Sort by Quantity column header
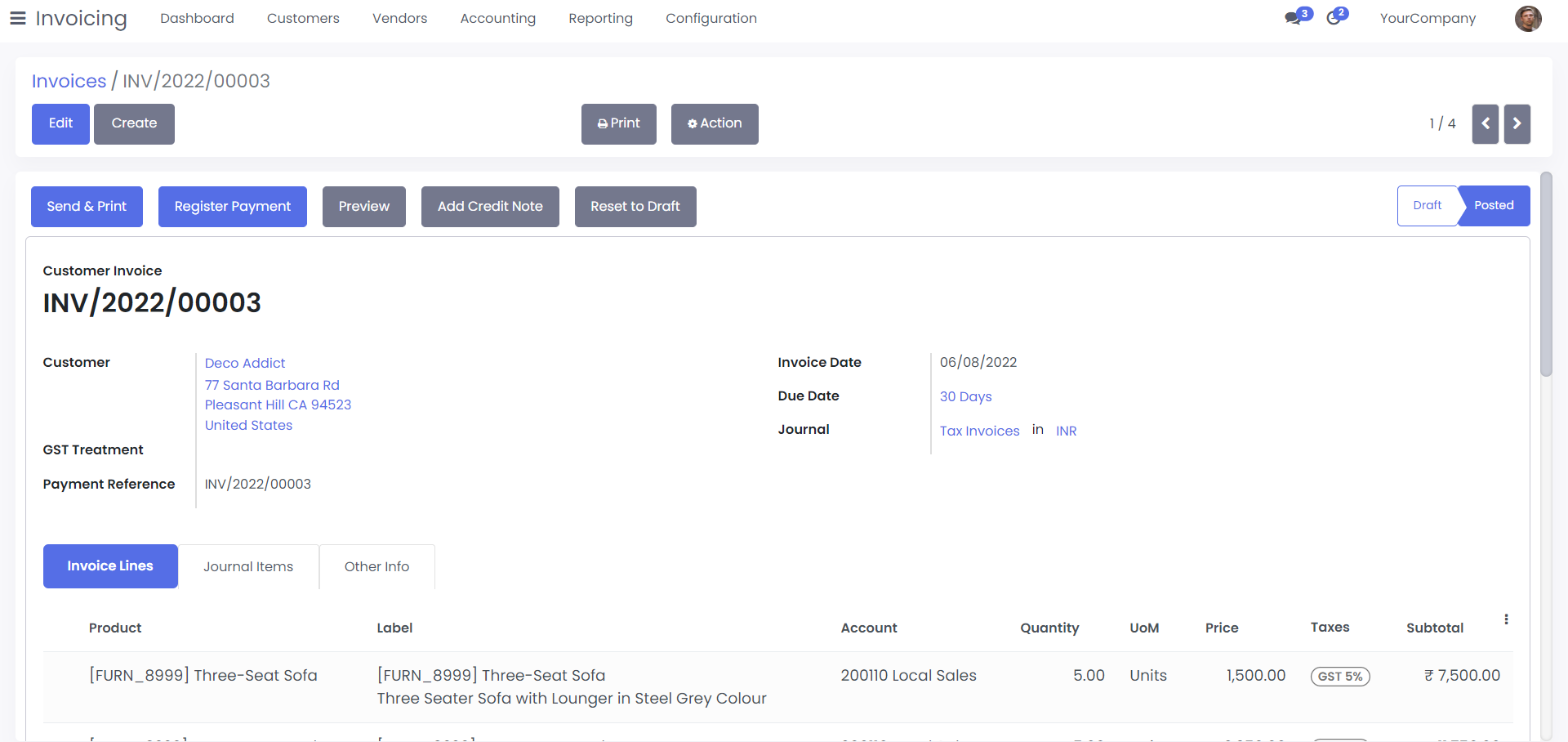Viewport: 1568px width, 742px height. click(1049, 628)
